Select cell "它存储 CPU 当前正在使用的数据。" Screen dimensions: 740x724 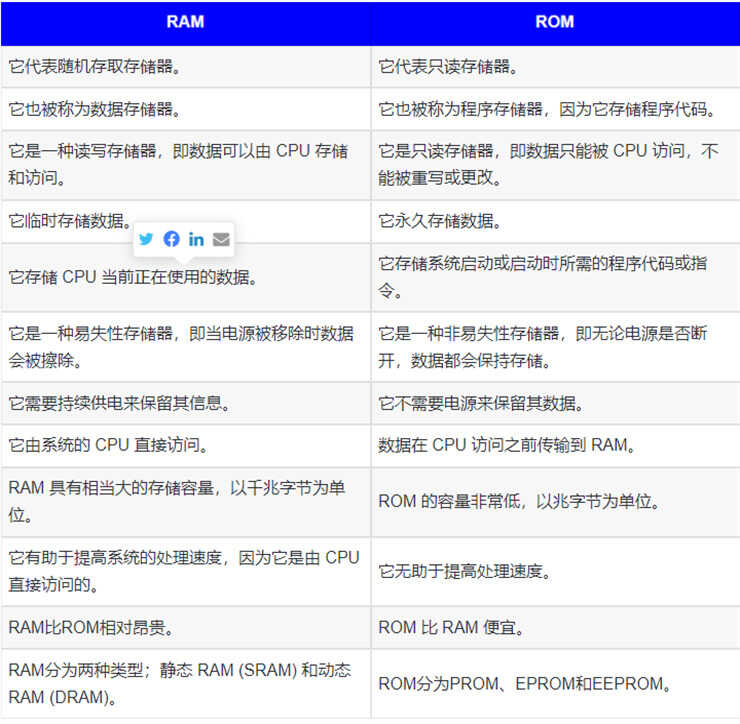(x=185, y=277)
